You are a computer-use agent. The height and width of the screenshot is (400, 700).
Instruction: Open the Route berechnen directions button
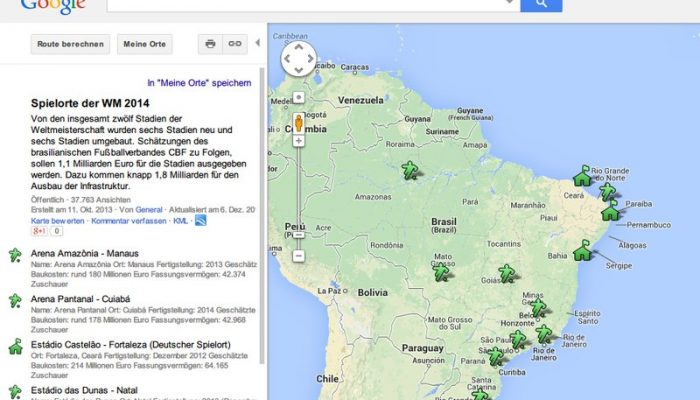pos(70,44)
